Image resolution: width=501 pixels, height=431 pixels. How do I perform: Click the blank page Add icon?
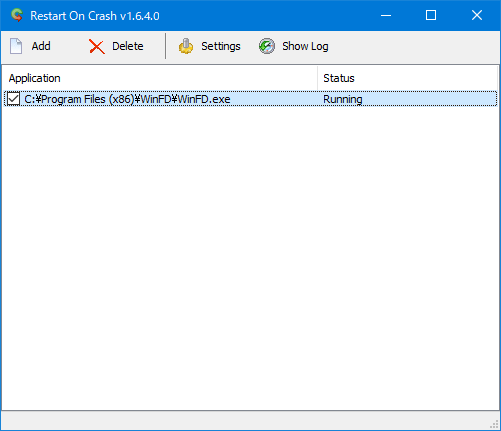pyautogui.click(x=16, y=46)
